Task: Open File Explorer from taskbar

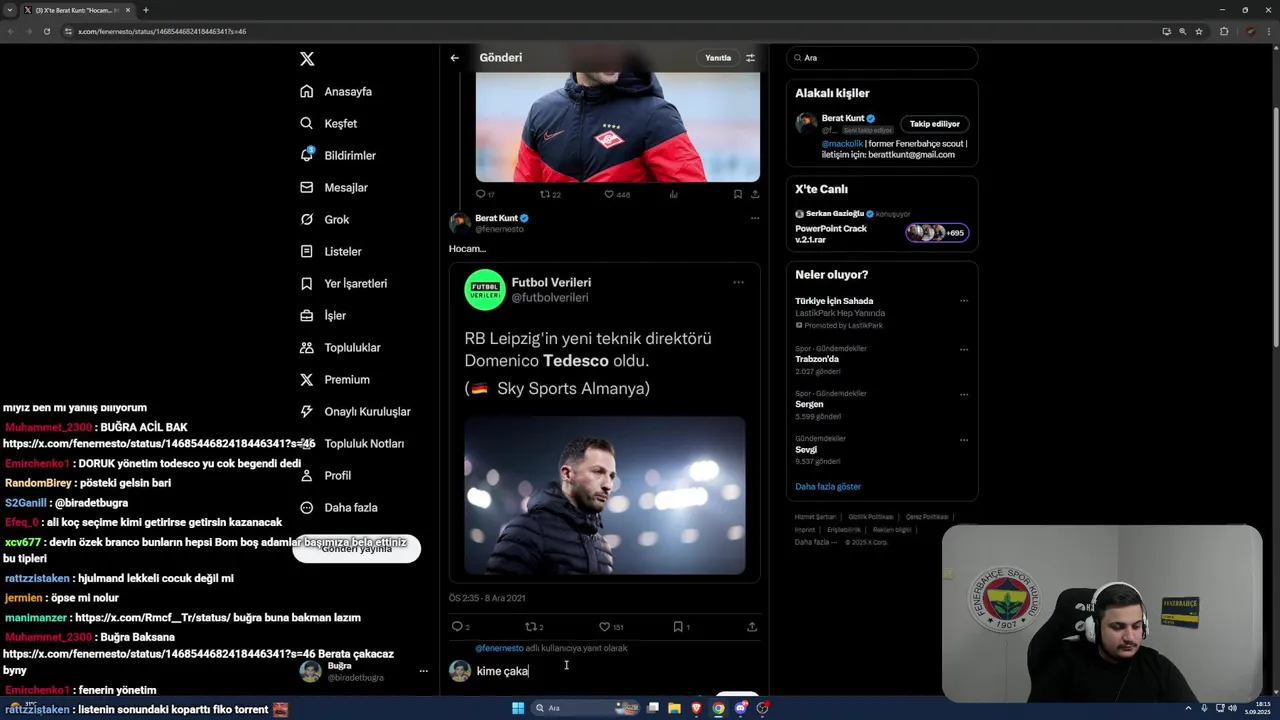Action: click(x=674, y=708)
